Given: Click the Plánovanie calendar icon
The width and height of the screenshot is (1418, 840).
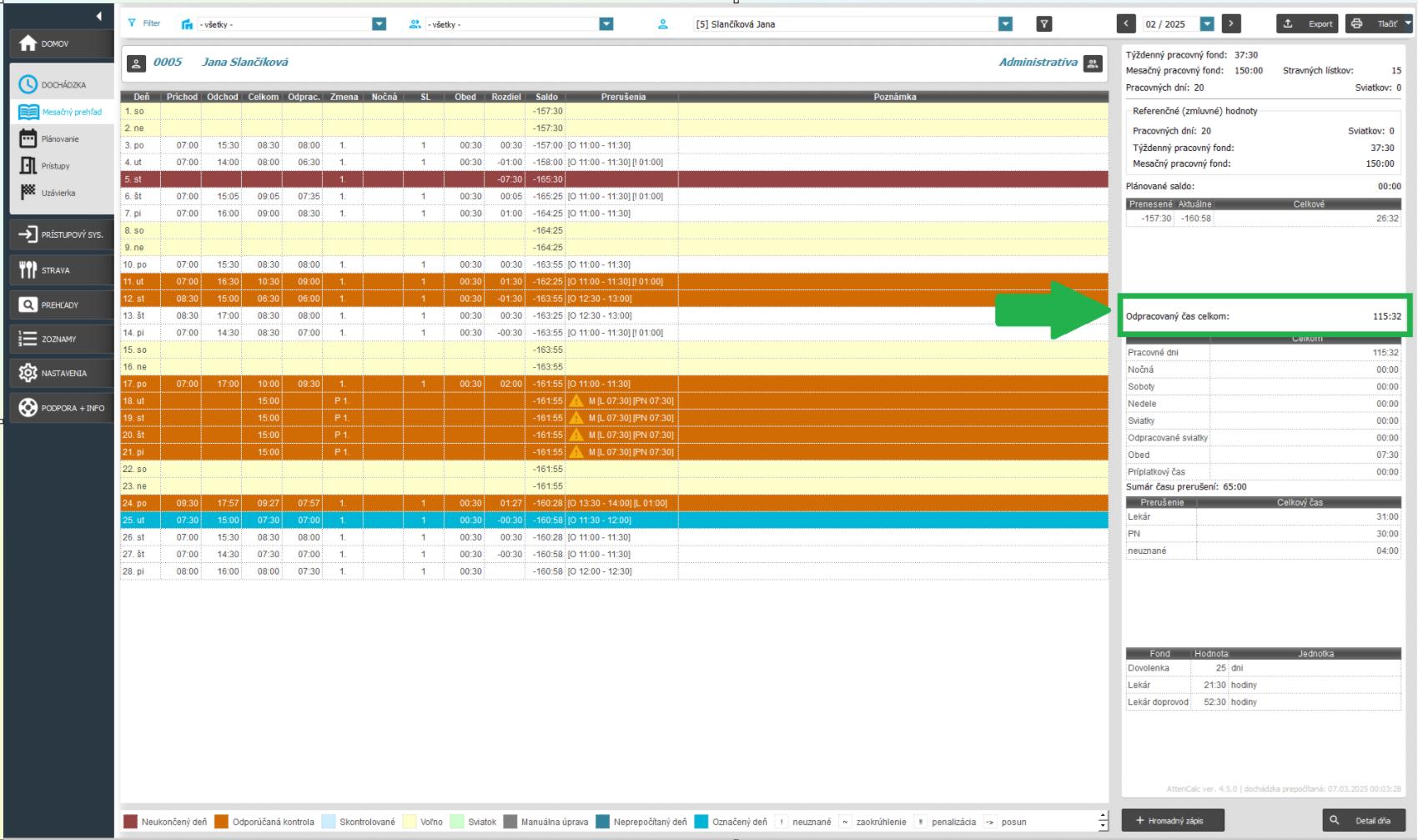Looking at the screenshot, I should [28, 139].
